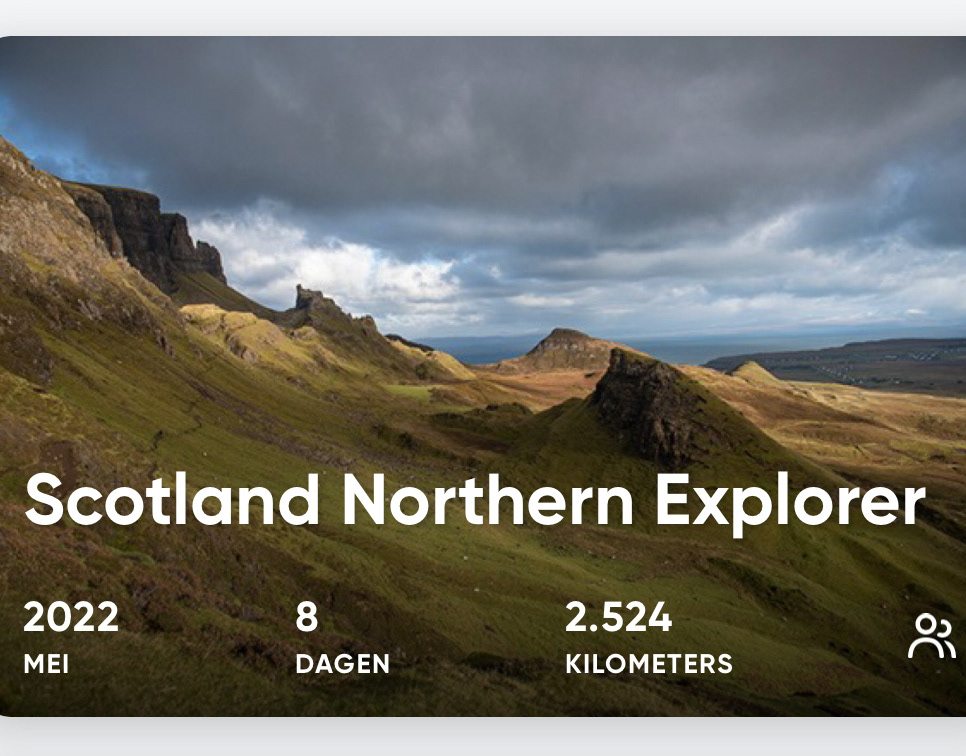Click the travelers group icon on the card

pos(932,636)
